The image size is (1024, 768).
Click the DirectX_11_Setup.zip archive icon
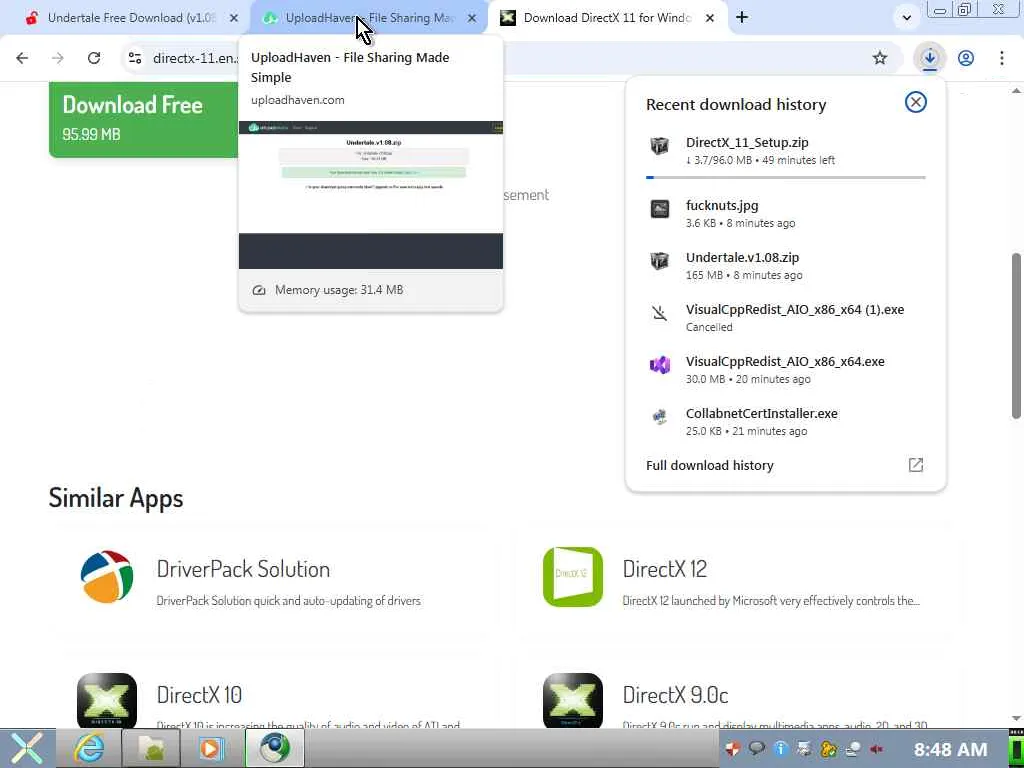[660, 146]
